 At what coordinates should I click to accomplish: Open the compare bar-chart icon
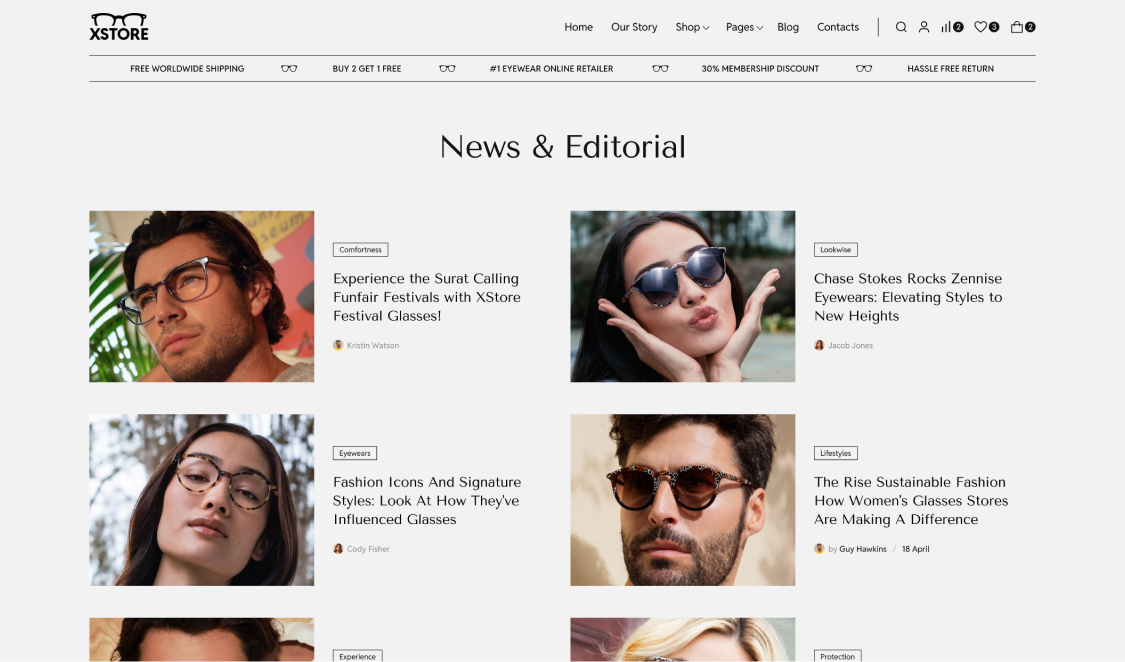point(946,27)
